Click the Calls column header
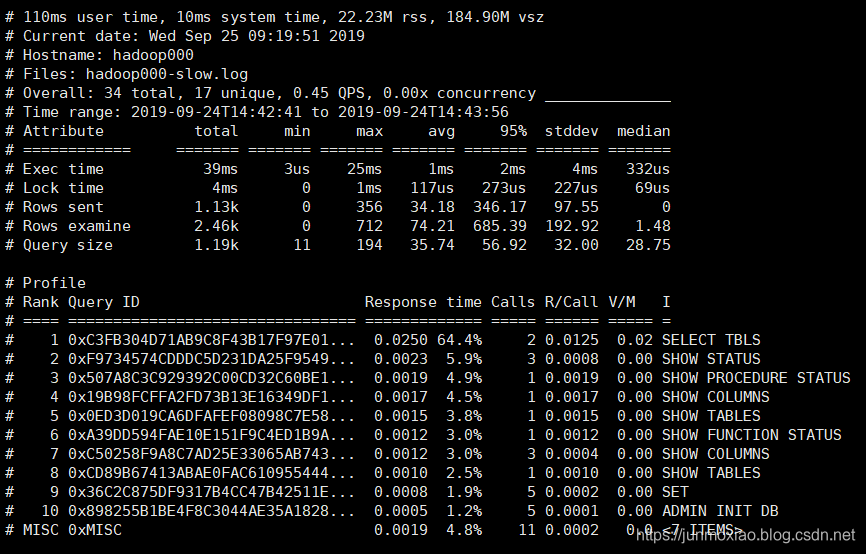Viewport: 866px width, 554px height. [x=513, y=302]
